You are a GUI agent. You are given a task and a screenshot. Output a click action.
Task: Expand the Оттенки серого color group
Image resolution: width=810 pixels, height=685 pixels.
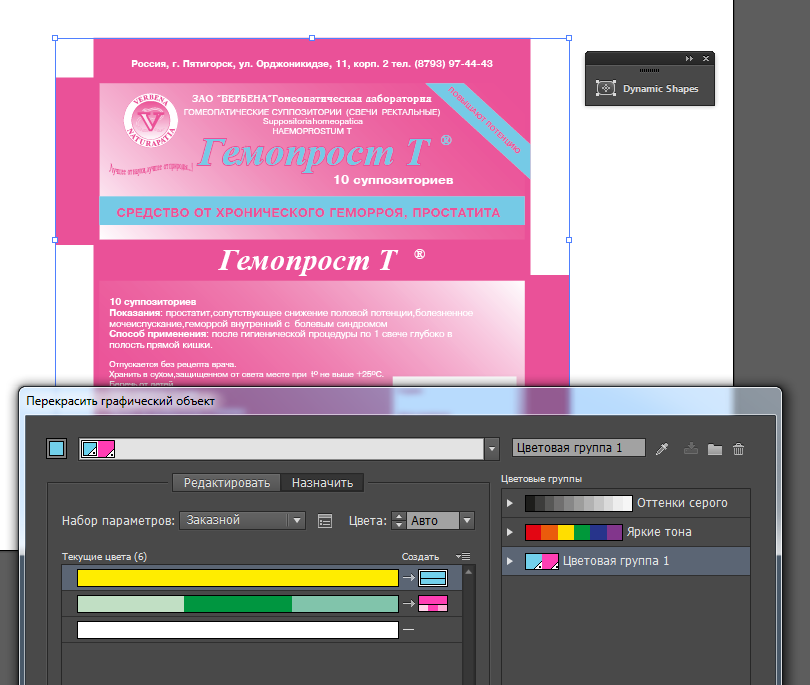pyautogui.click(x=510, y=503)
